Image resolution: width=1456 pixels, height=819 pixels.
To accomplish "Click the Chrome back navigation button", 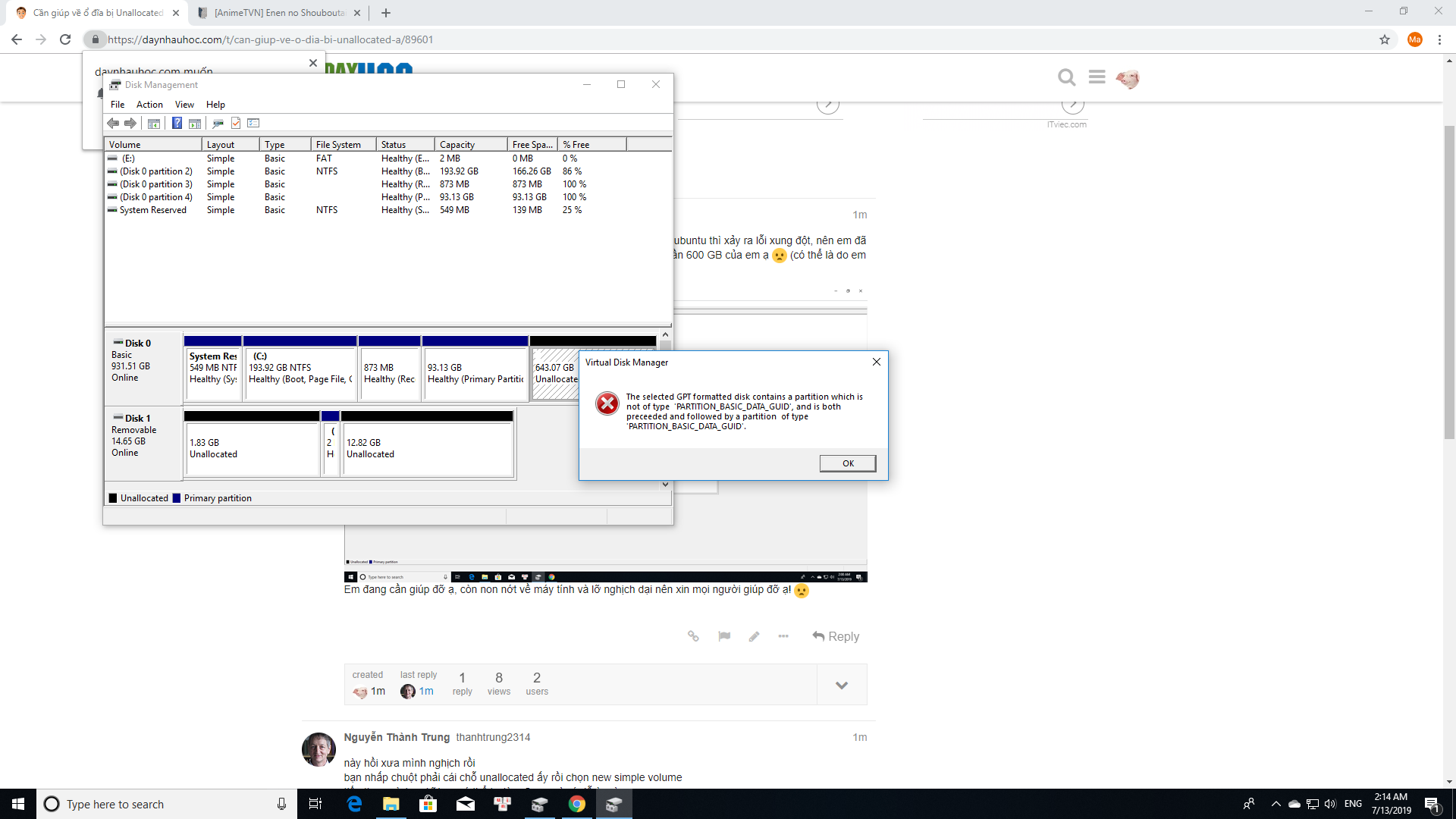I will (17, 39).
